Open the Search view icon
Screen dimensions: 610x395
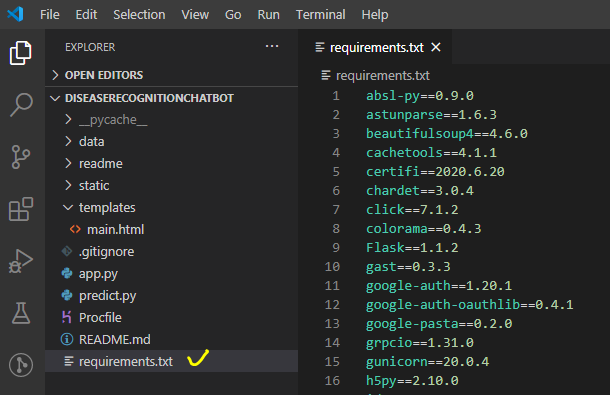pyautogui.click(x=21, y=105)
